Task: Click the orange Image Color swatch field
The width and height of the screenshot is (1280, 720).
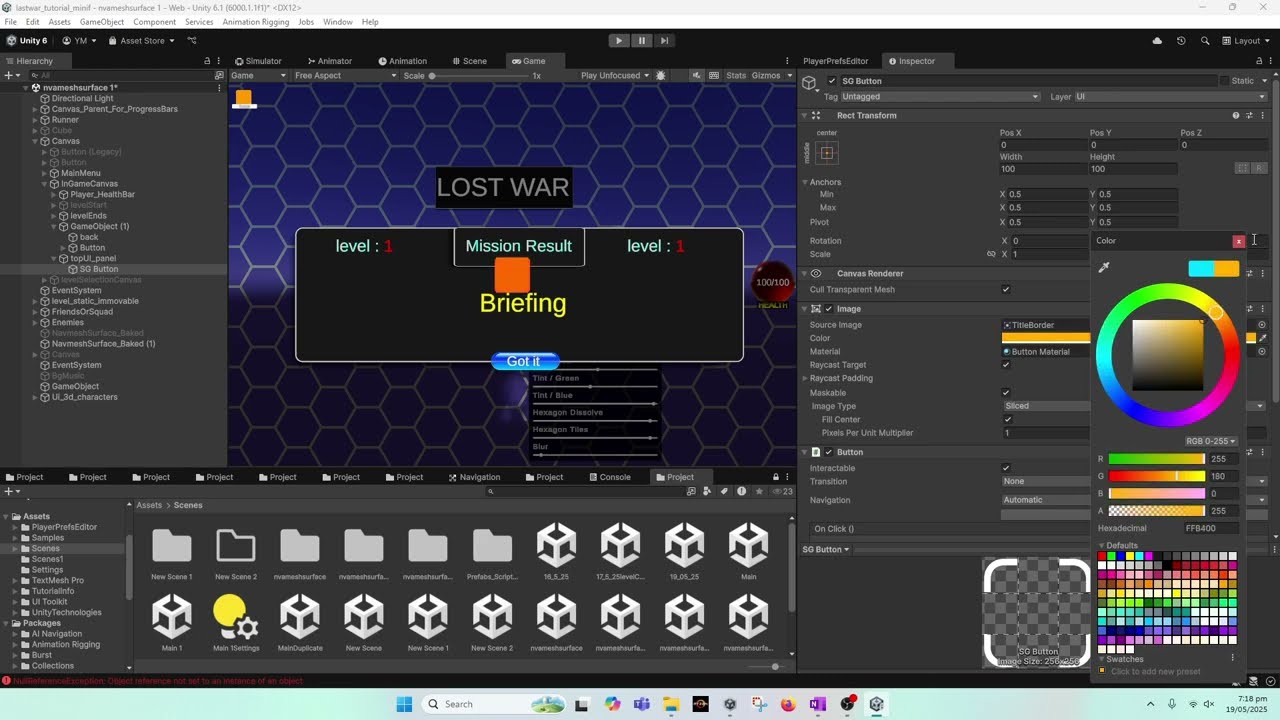Action: 1046,338
